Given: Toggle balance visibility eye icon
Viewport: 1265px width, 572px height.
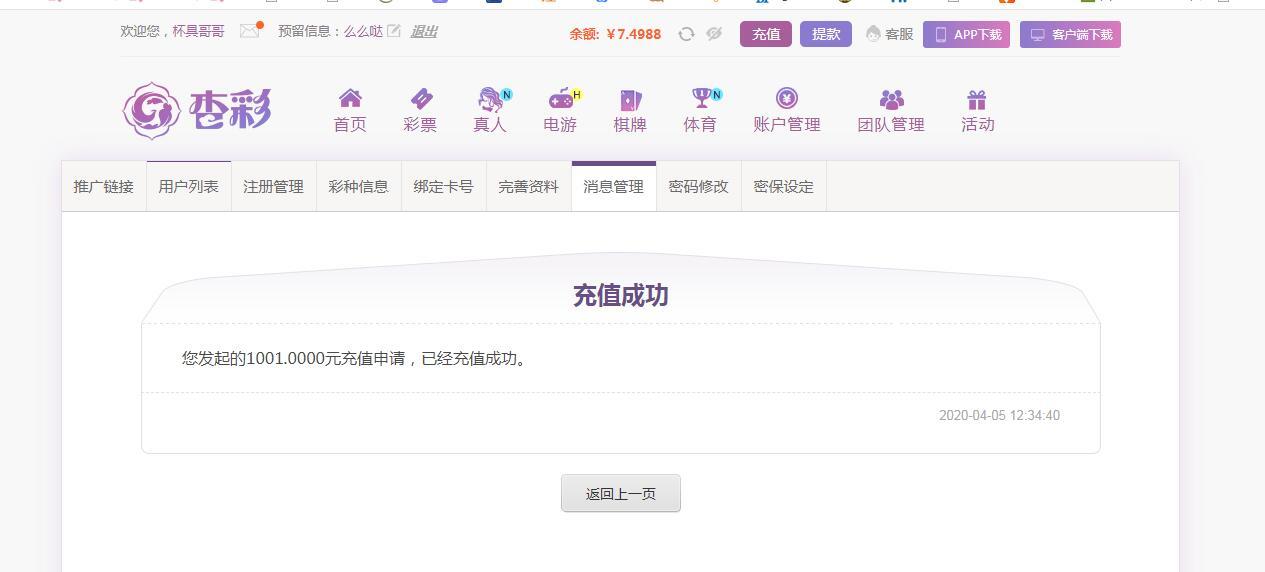Looking at the screenshot, I should 714,34.
